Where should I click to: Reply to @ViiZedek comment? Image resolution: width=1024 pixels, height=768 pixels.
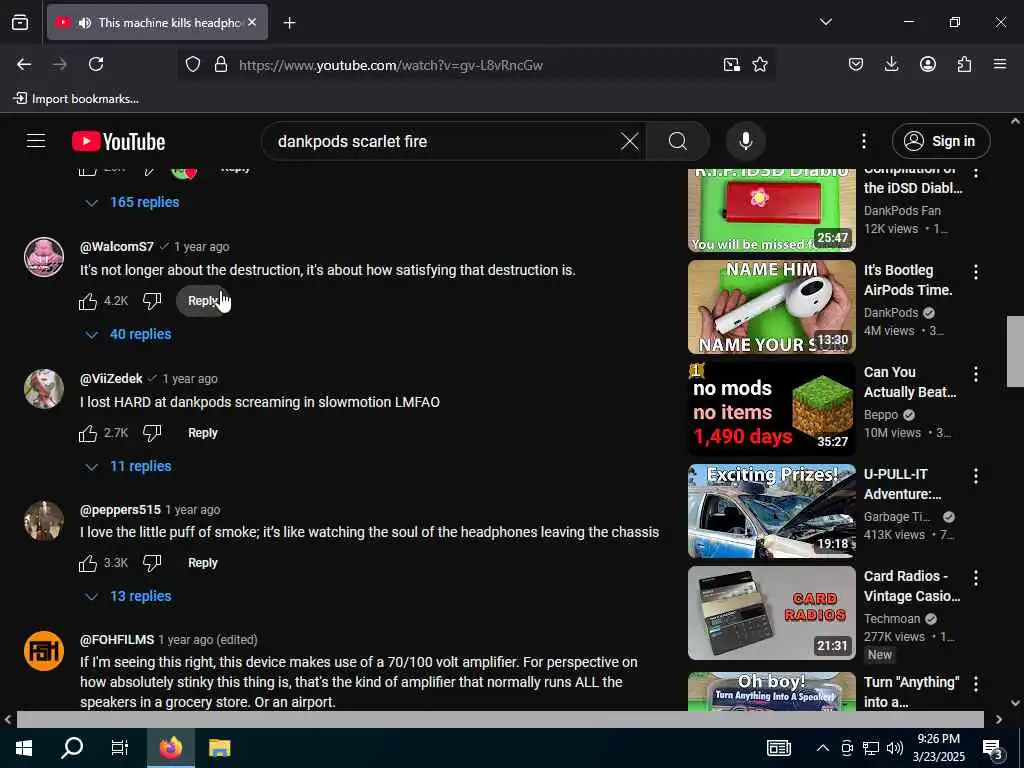(202, 433)
